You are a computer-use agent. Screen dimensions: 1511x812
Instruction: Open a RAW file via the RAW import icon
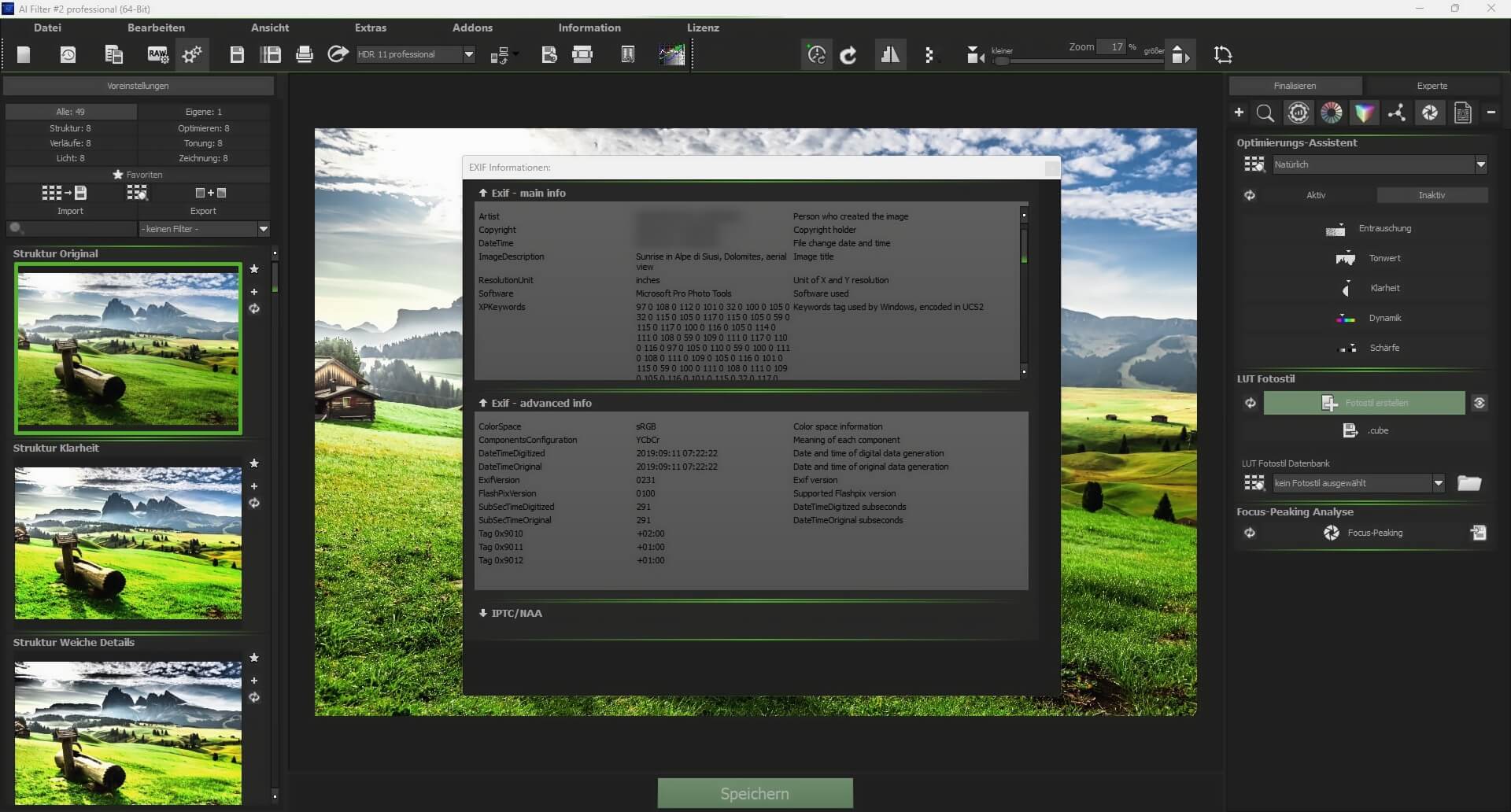click(x=157, y=54)
